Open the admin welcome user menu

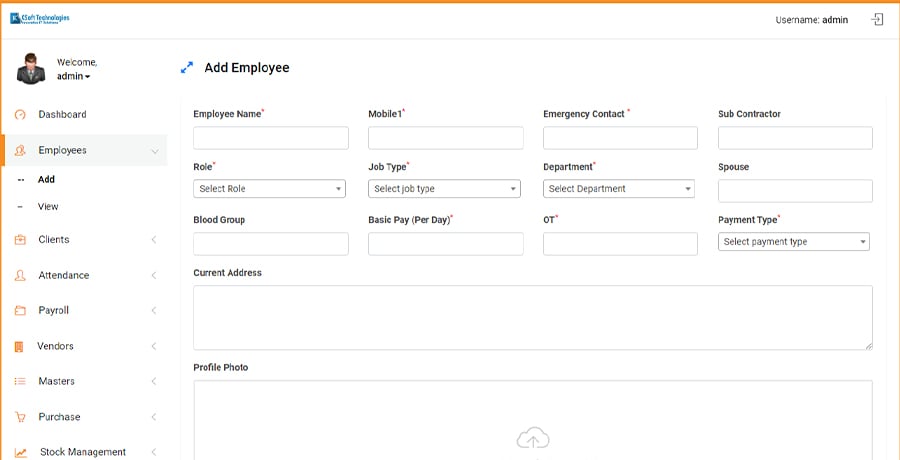74,76
